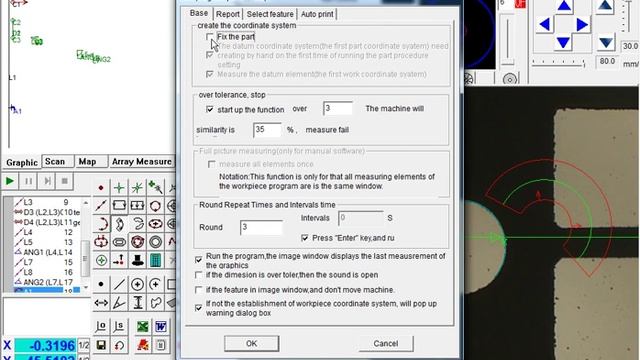
Task: Click the Lo coordinate icon
Action: point(101,327)
